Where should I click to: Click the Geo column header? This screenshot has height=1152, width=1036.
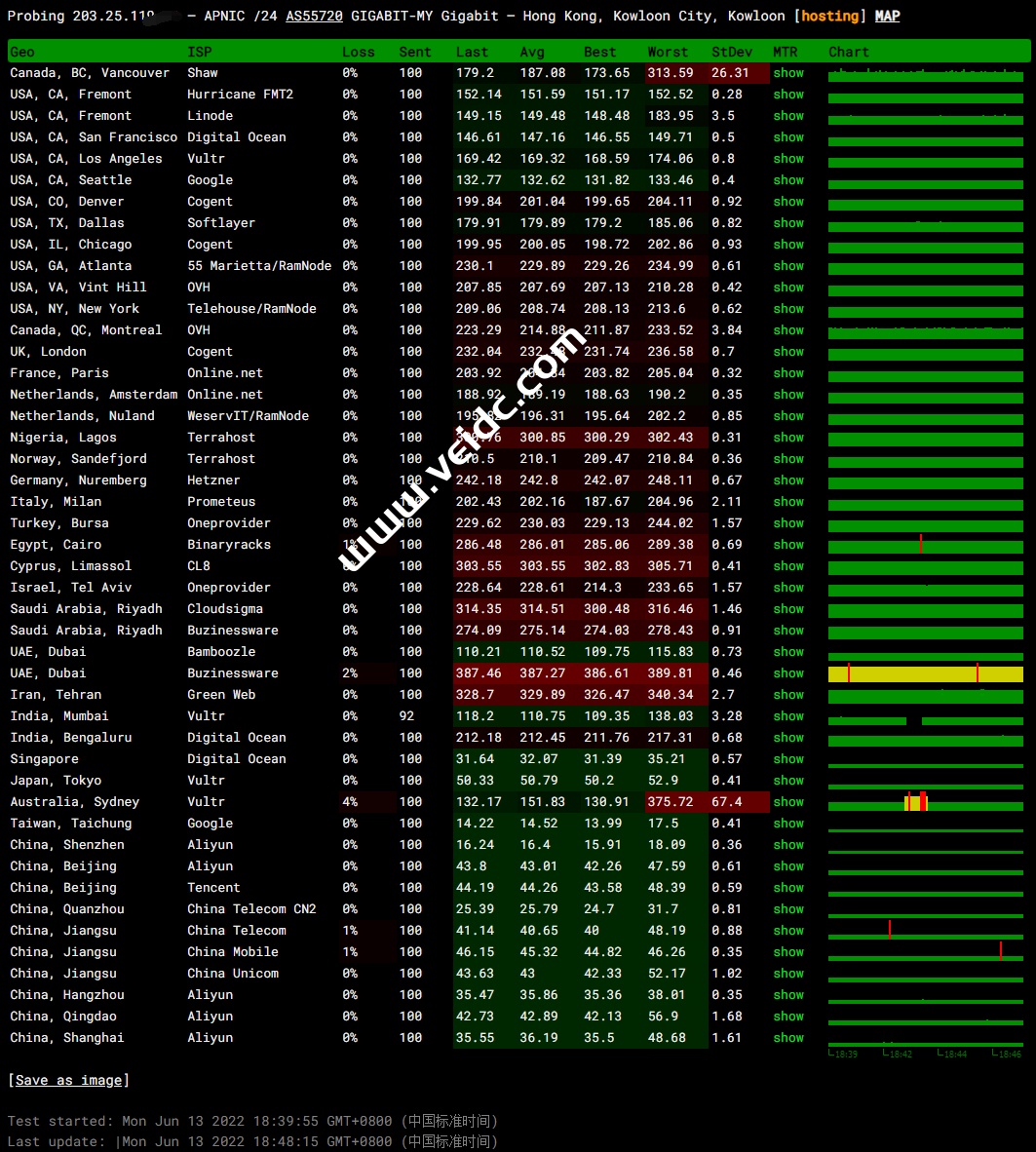(x=22, y=52)
